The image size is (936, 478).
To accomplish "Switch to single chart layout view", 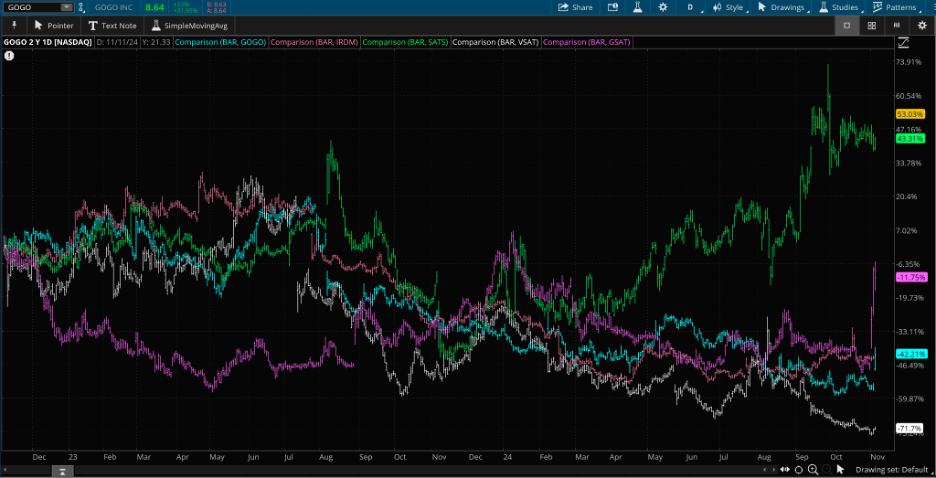I will point(847,25).
